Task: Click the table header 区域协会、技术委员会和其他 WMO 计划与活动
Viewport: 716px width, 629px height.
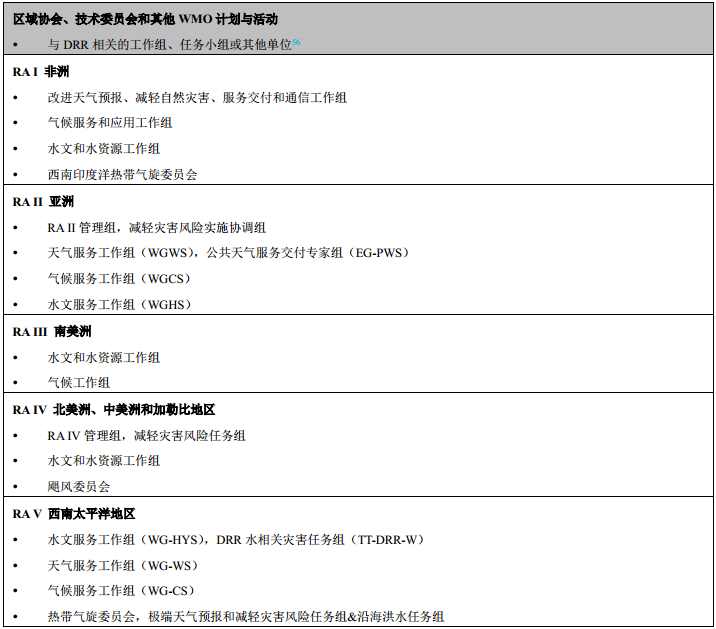Action: click(x=145, y=19)
